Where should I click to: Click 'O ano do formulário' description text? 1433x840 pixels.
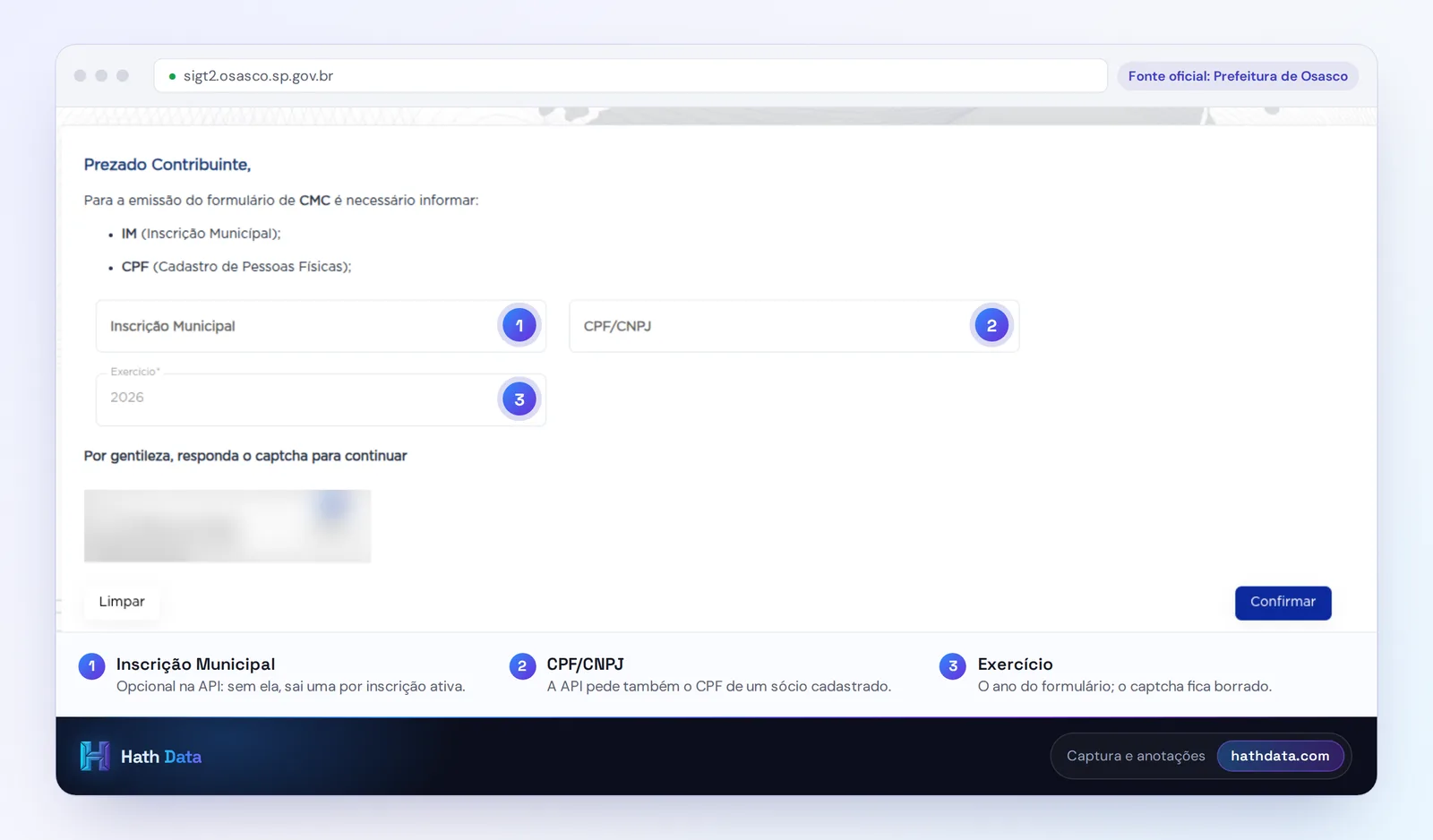pyautogui.click(x=1125, y=687)
